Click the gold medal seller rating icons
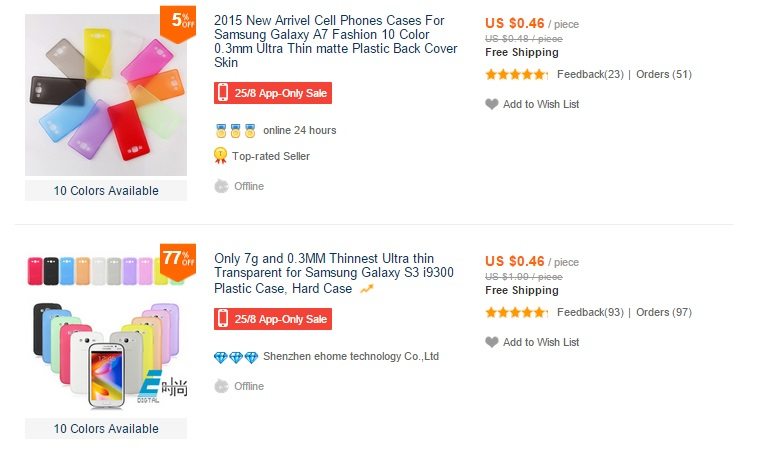Screen dimensions: 764x452 tap(236, 130)
